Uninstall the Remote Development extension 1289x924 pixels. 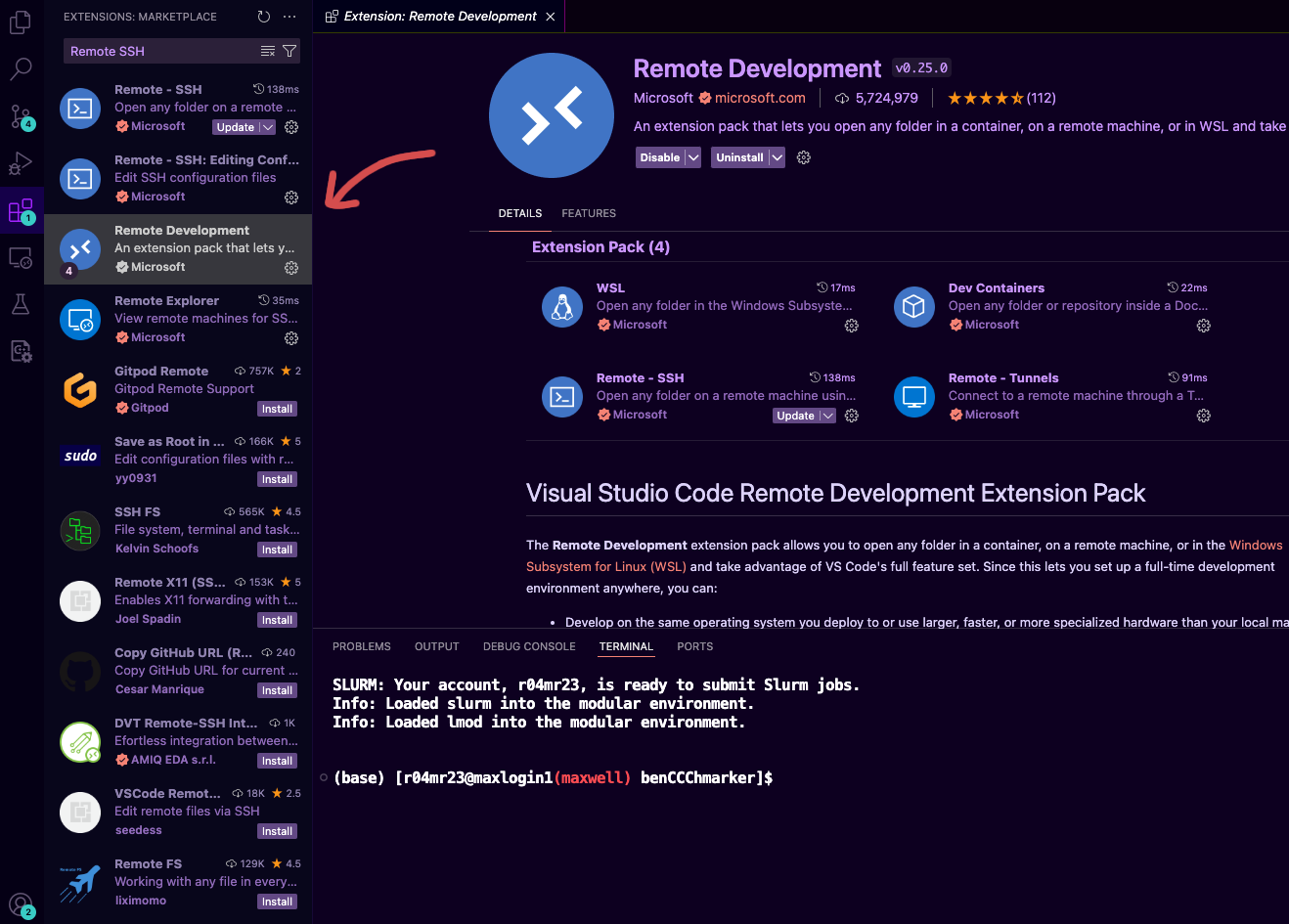coord(739,157)
